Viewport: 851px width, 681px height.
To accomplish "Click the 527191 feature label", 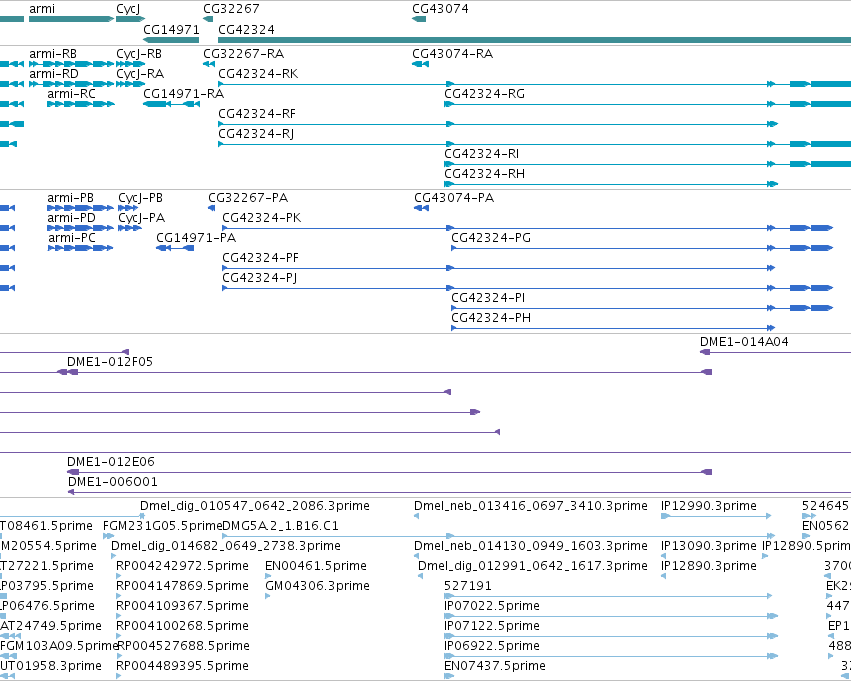I will 468,587.
